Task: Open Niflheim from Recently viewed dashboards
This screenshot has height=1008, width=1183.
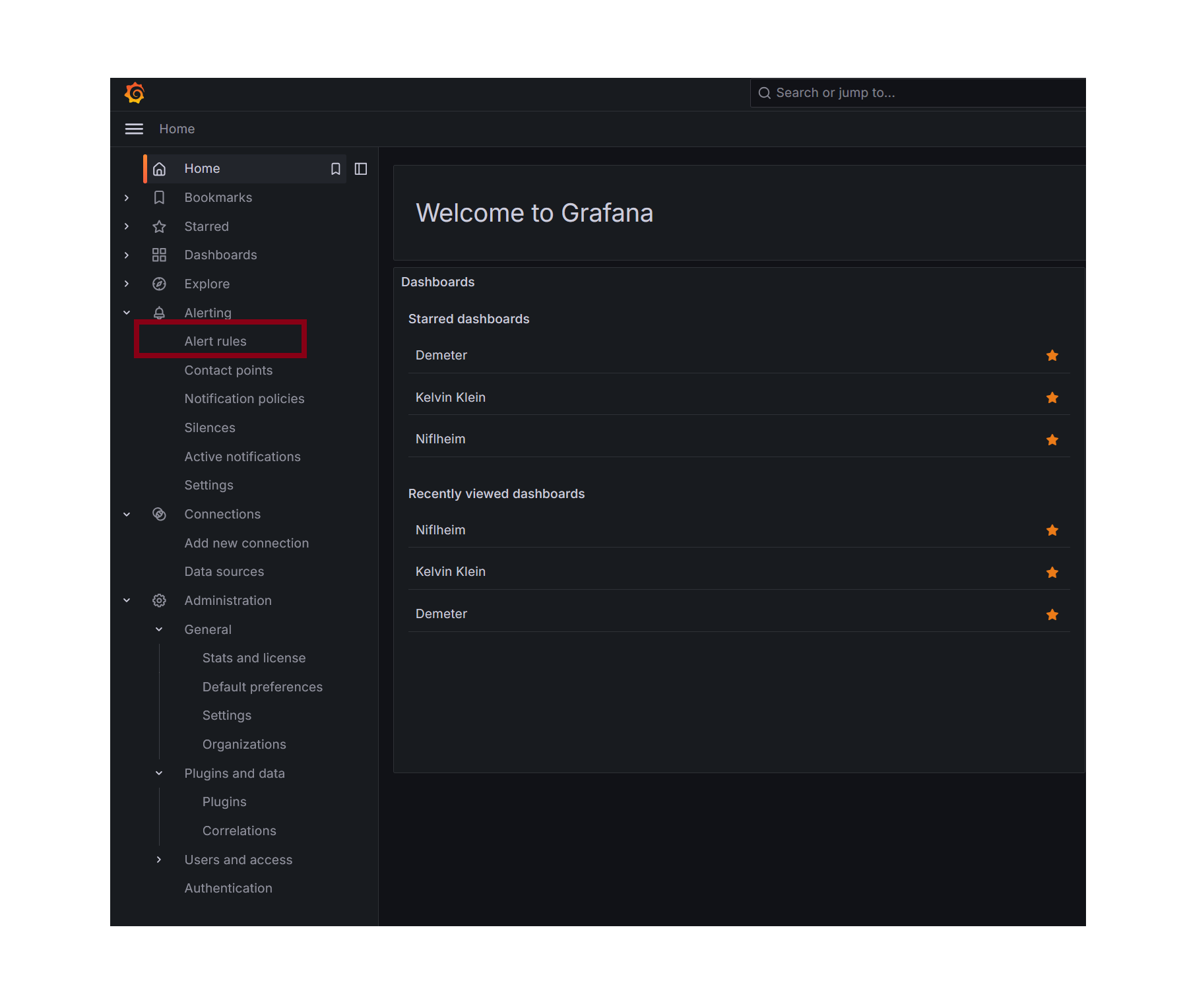Action: (x=440, y=530)
